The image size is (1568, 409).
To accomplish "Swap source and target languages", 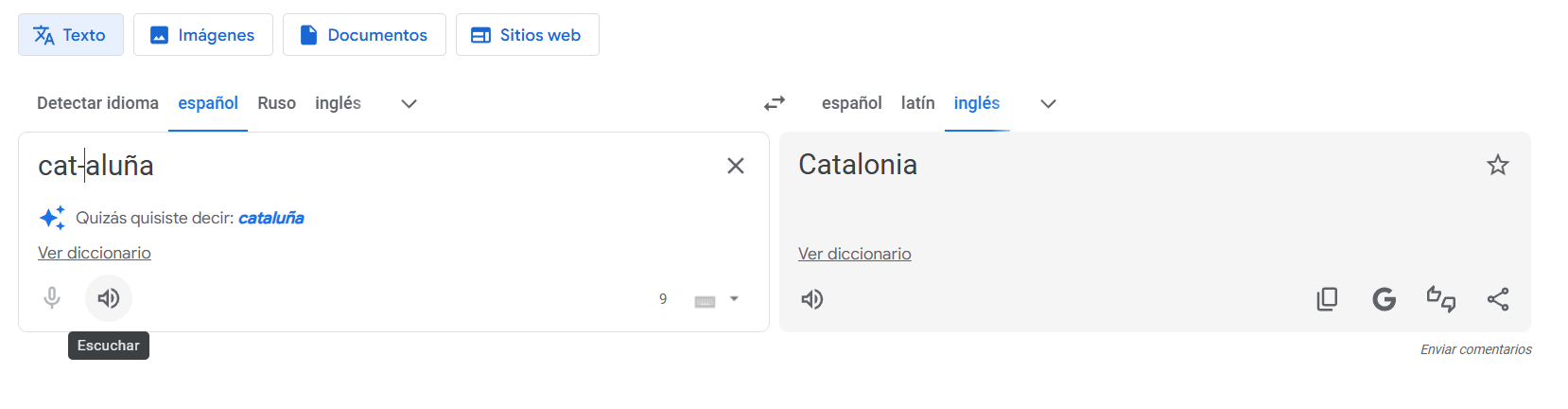I will click(x=775, y=103).
